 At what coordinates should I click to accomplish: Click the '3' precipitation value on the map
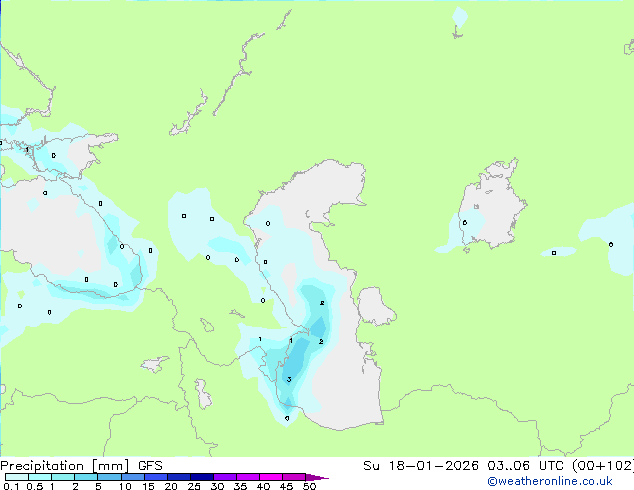tap(289, 379)
